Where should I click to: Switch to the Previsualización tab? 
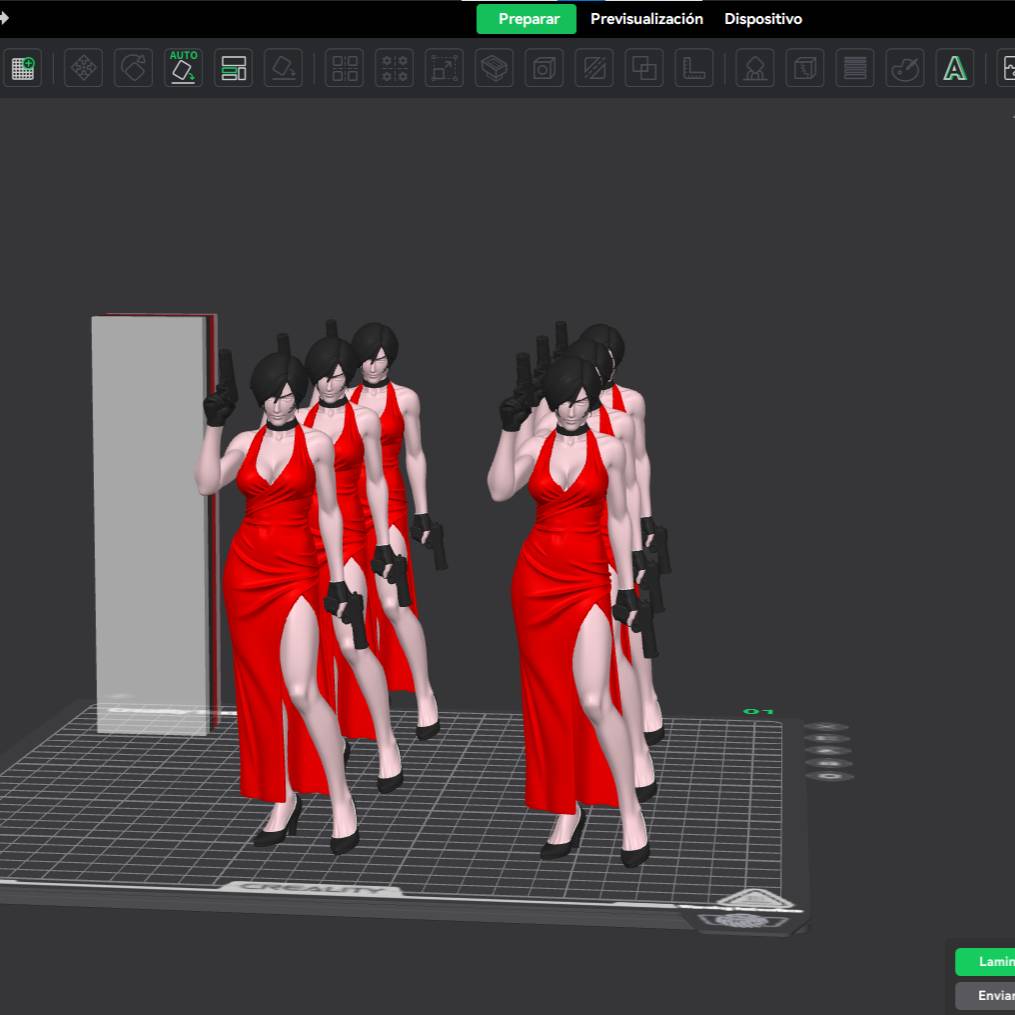coord(646,18)
